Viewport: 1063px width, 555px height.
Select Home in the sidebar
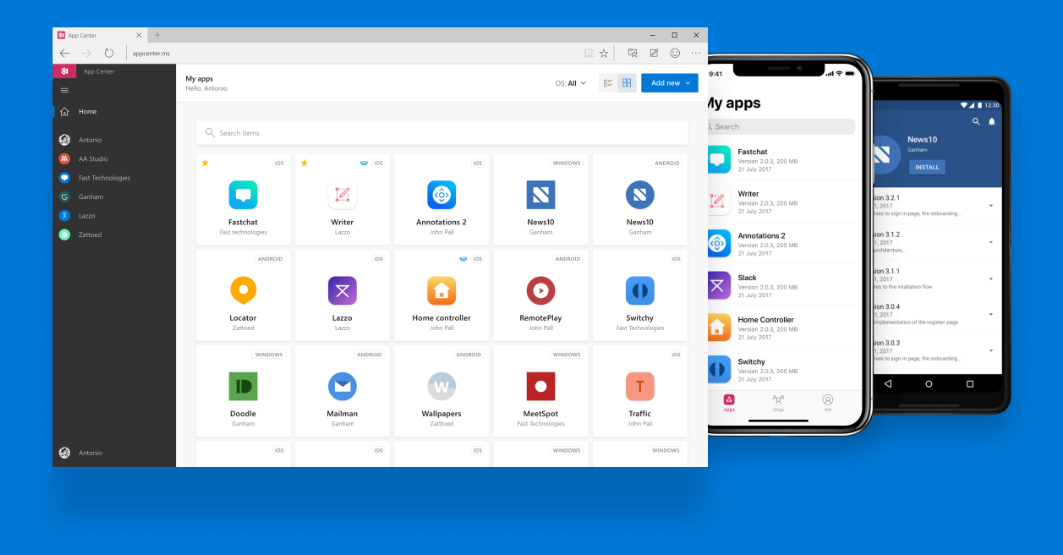pos(114,111)
